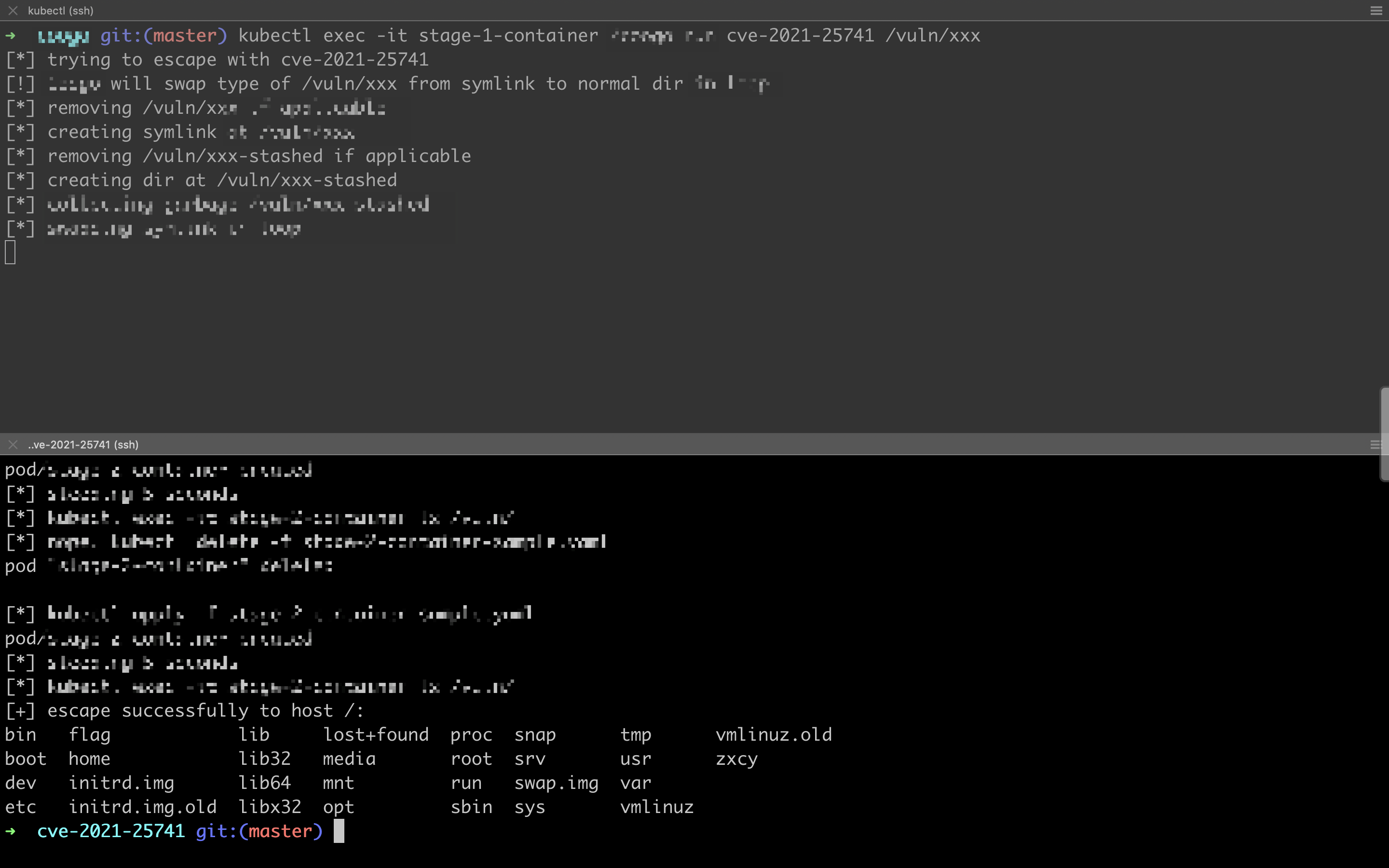Viewport: 1389px width, 868px height.
Task: Click 'lost+found' in the listing output
Action: 375,735
